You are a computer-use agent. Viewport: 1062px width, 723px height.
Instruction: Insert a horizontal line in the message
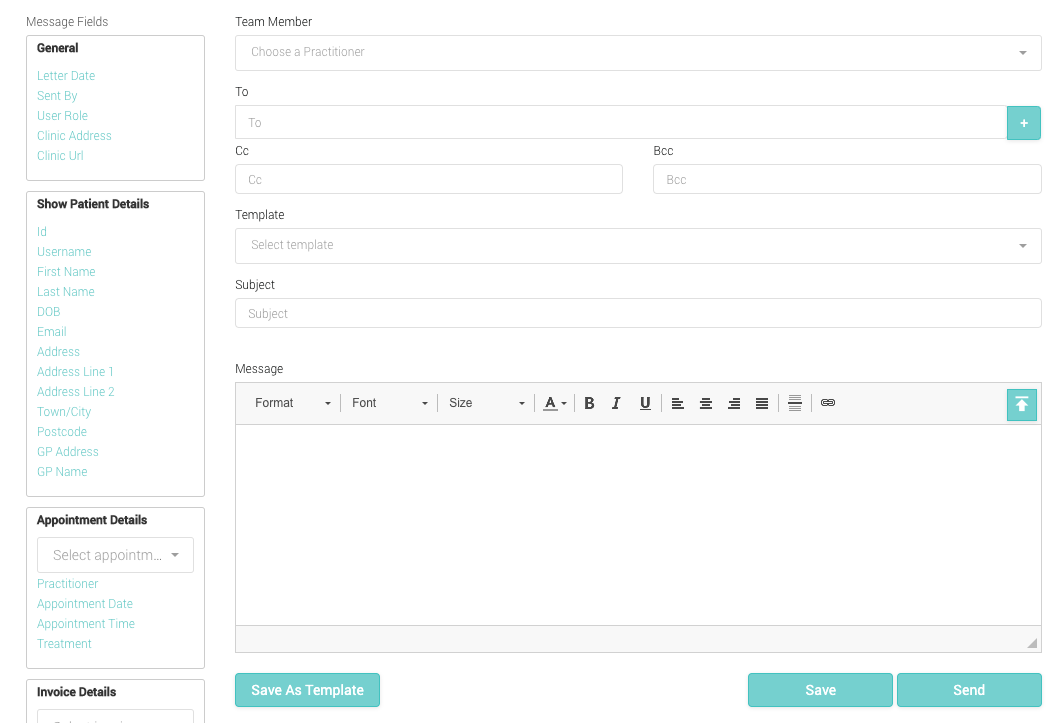click(795, 403)
